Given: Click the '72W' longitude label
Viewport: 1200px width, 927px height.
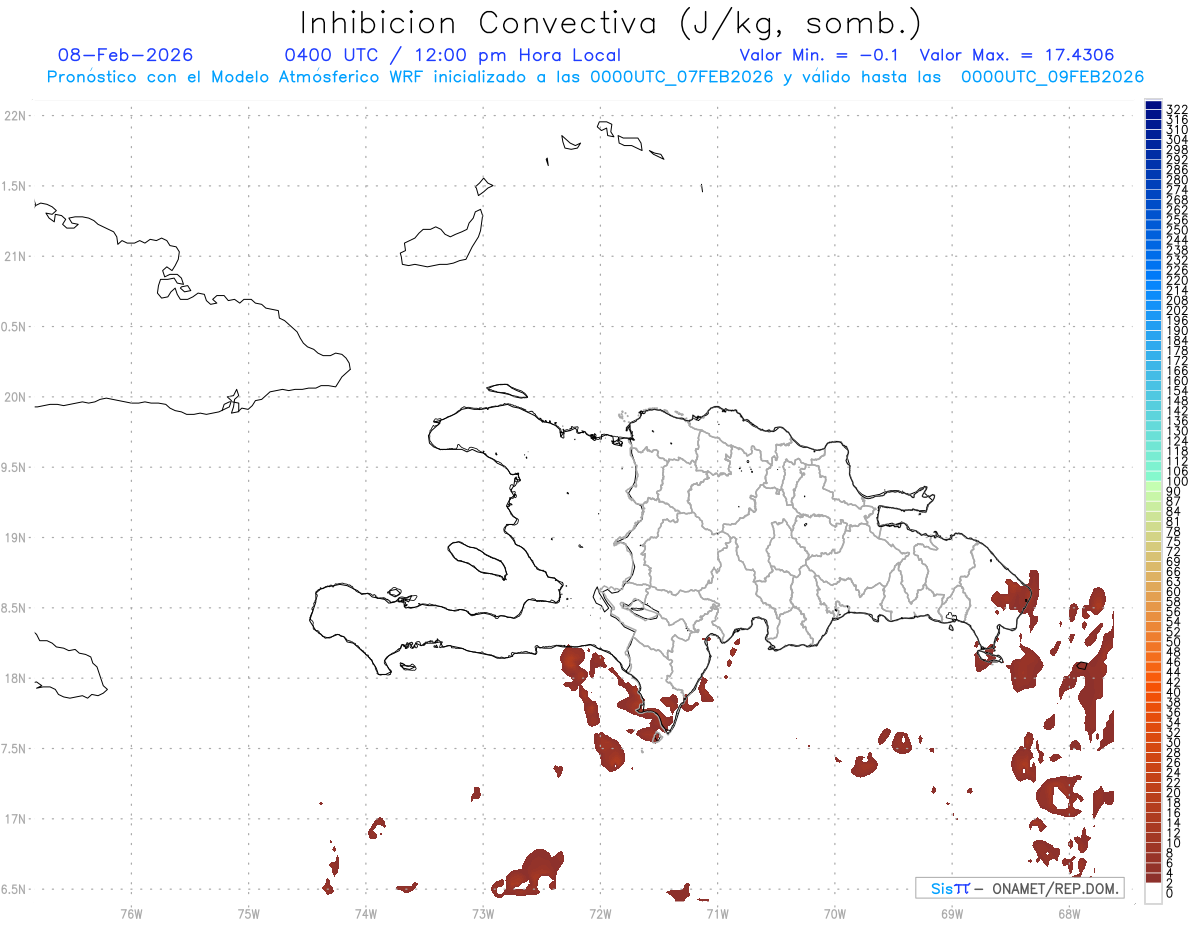Looking at the screenshot, I should click(x=600, y=913).
